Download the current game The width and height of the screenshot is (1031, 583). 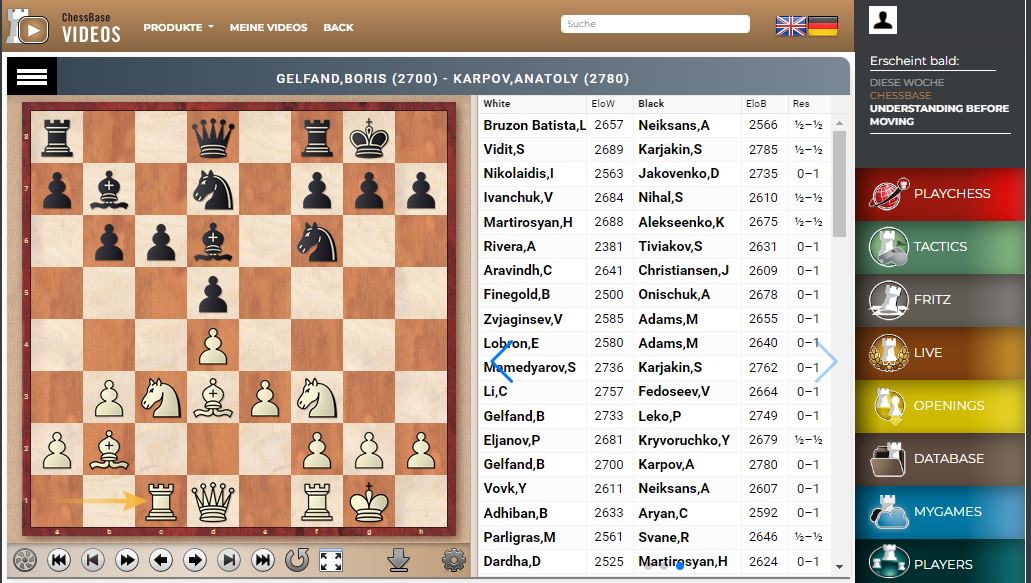399,562
